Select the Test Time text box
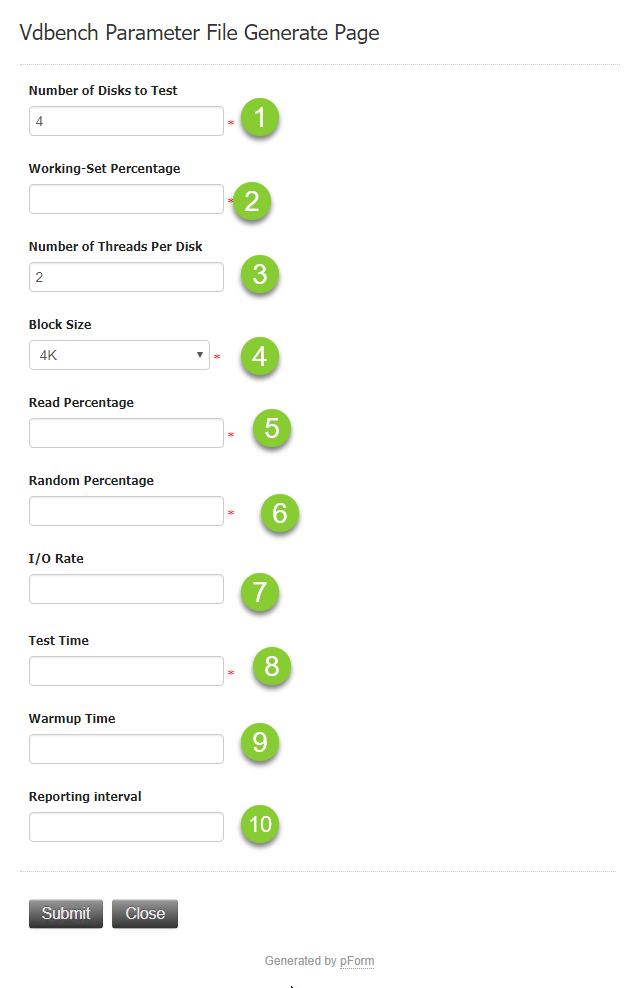 (126, 671)
